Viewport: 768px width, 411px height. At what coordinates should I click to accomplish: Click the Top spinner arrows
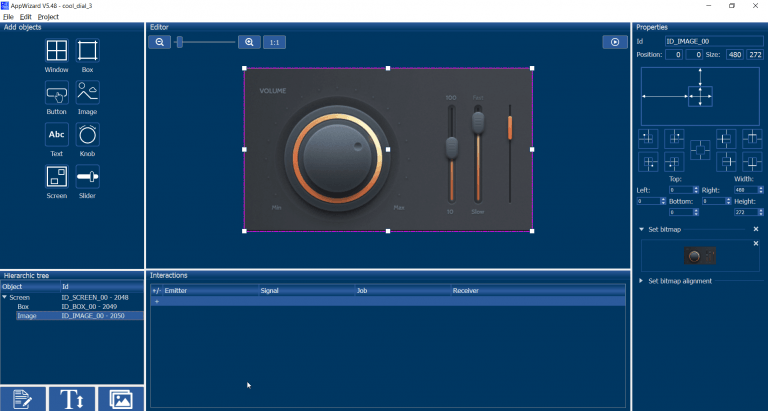tap(696, 190)
